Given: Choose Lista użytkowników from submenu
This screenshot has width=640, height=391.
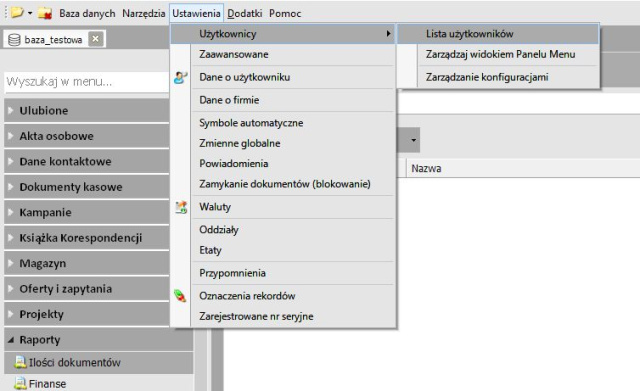Looking at the screenshot, I should [498, 34].
